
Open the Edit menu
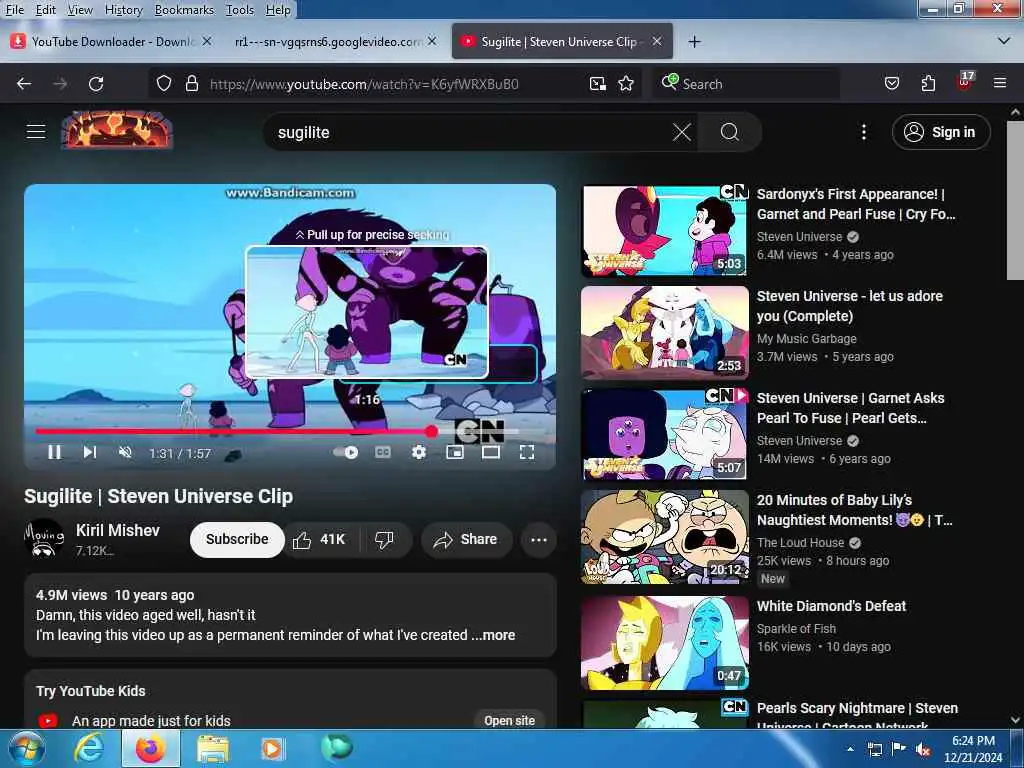pyautogui.click(x=45, y=10)
